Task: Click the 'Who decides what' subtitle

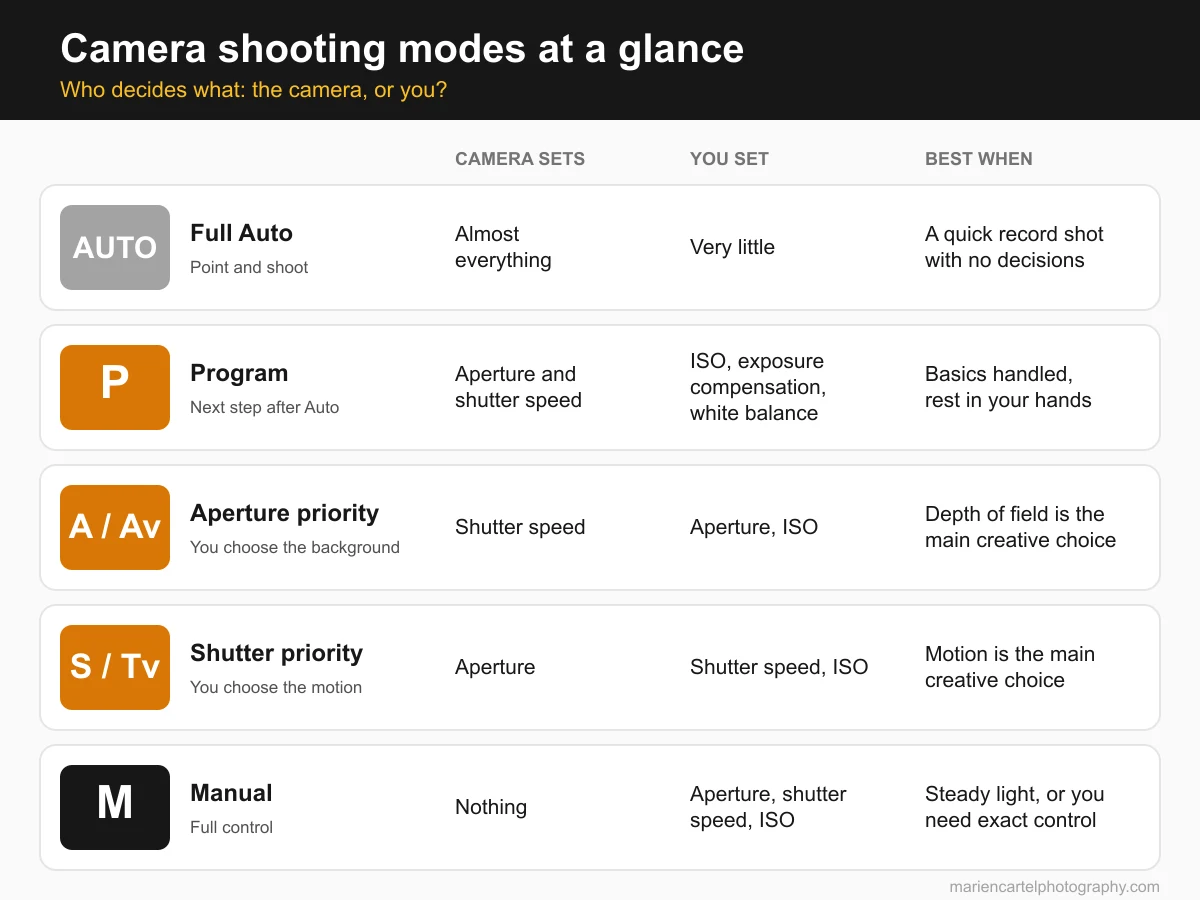Action: pos(253,90)
